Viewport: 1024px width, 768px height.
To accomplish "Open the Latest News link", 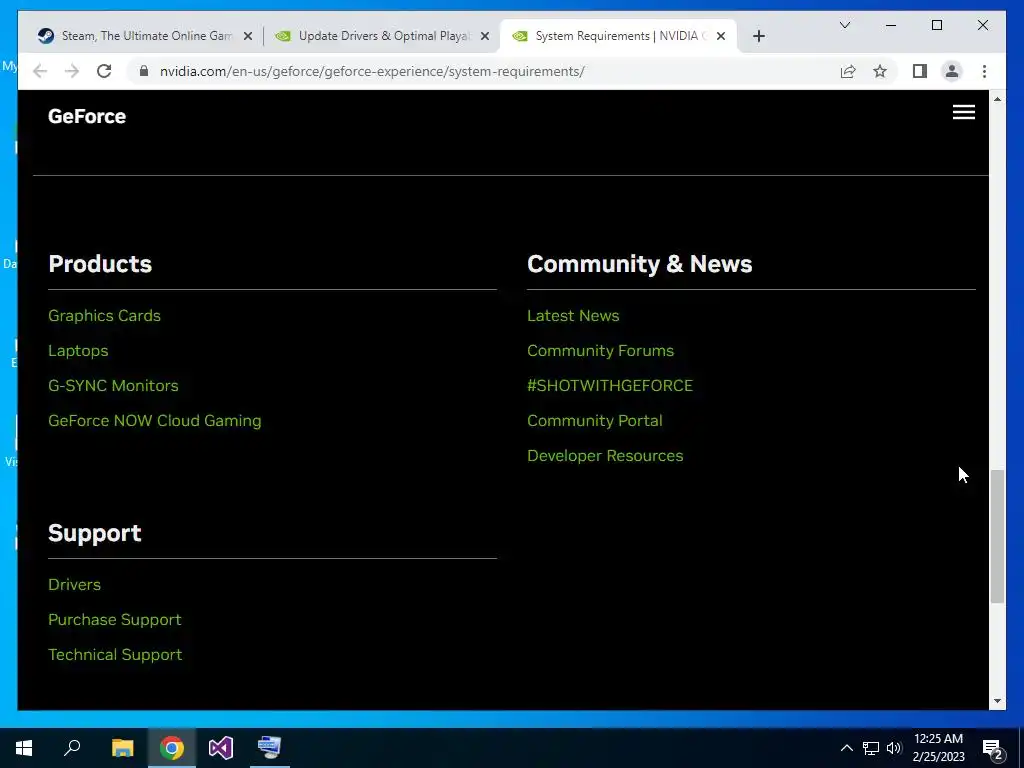I will (x=573, y=315).
